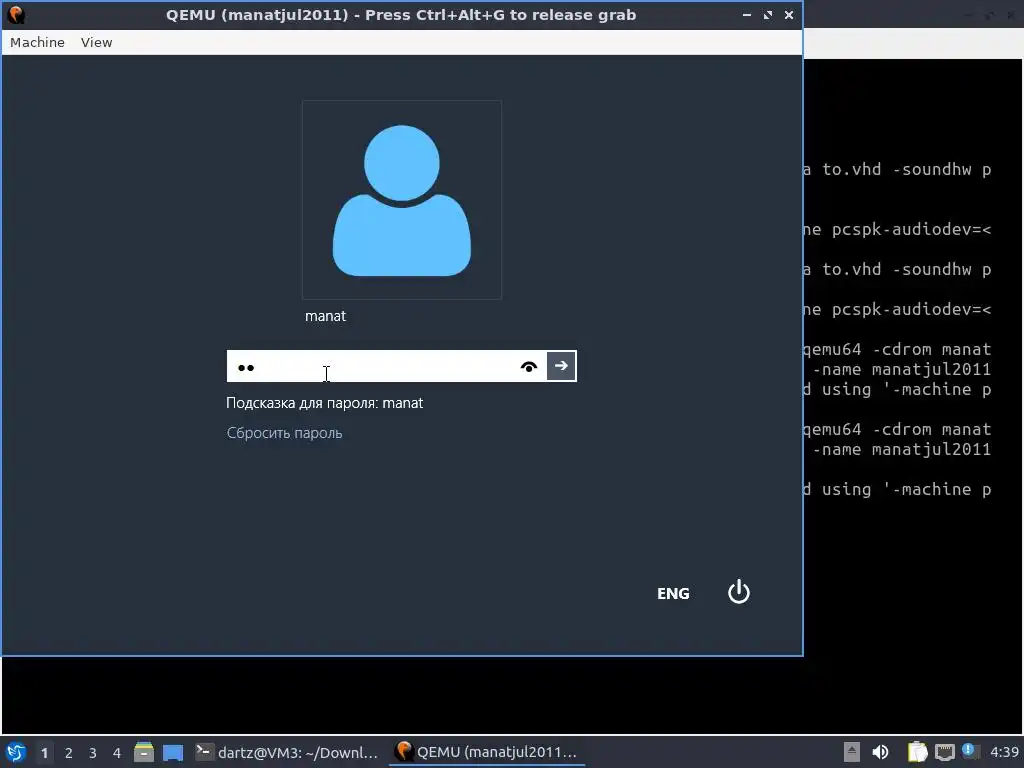Viewport: 1024px width, 768px height.
Task: Click the 4:39 taskbar clock
Action: (x=1004, y=752)
